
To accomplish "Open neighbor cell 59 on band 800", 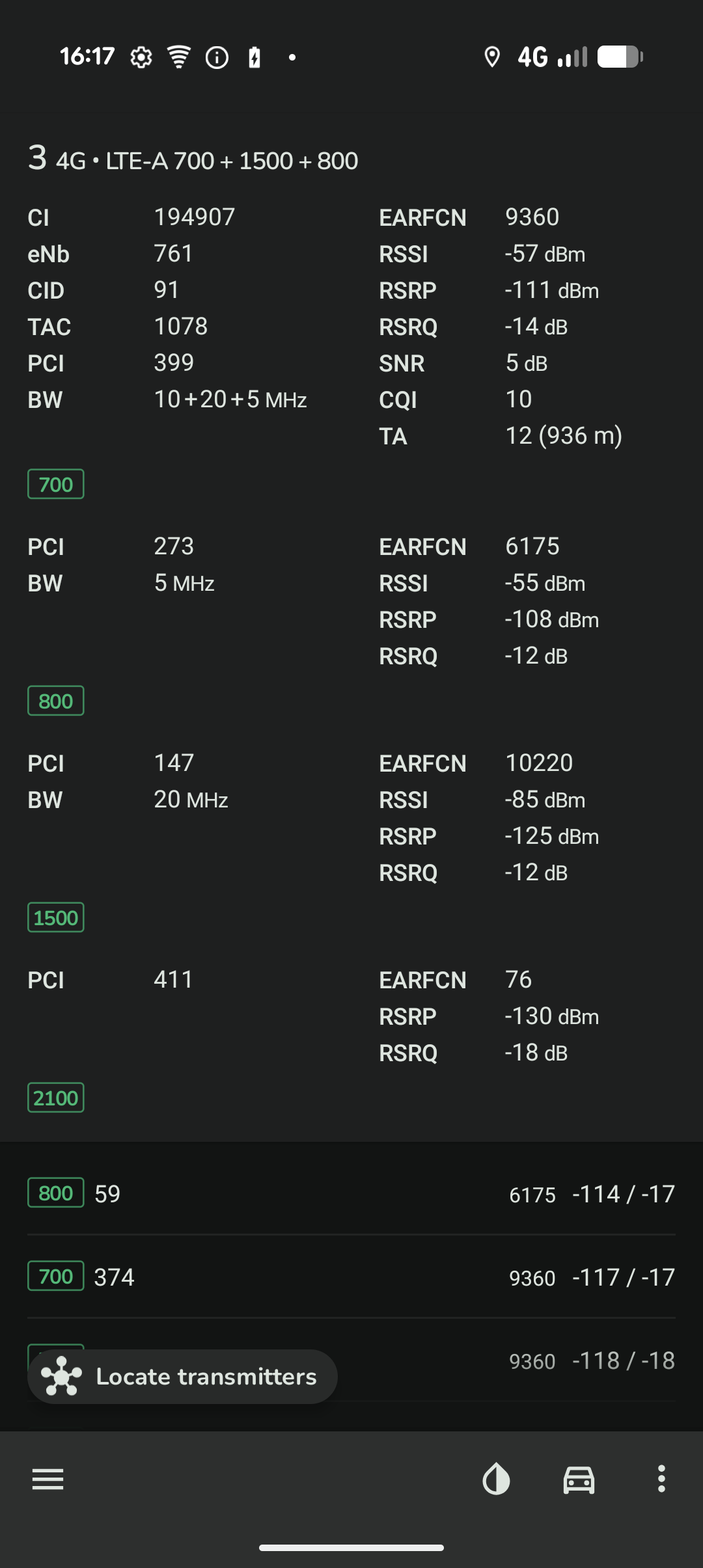I will 351,1193.
